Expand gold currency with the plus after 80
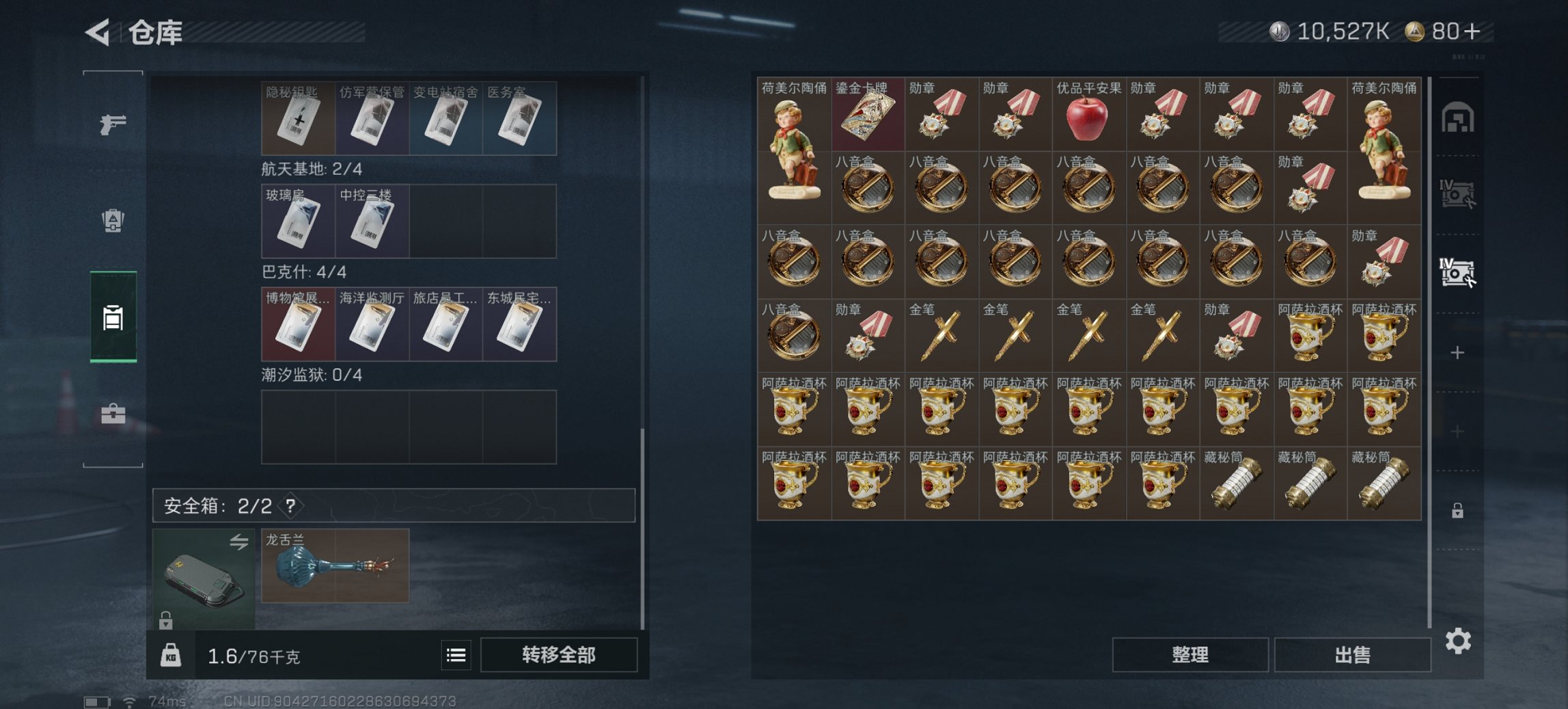The image size is (1568, 709). (1472, 31)
